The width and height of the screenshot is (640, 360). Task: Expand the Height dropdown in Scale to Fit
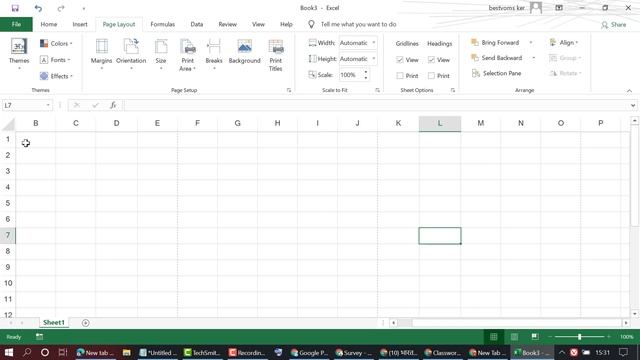click(373, 58)
